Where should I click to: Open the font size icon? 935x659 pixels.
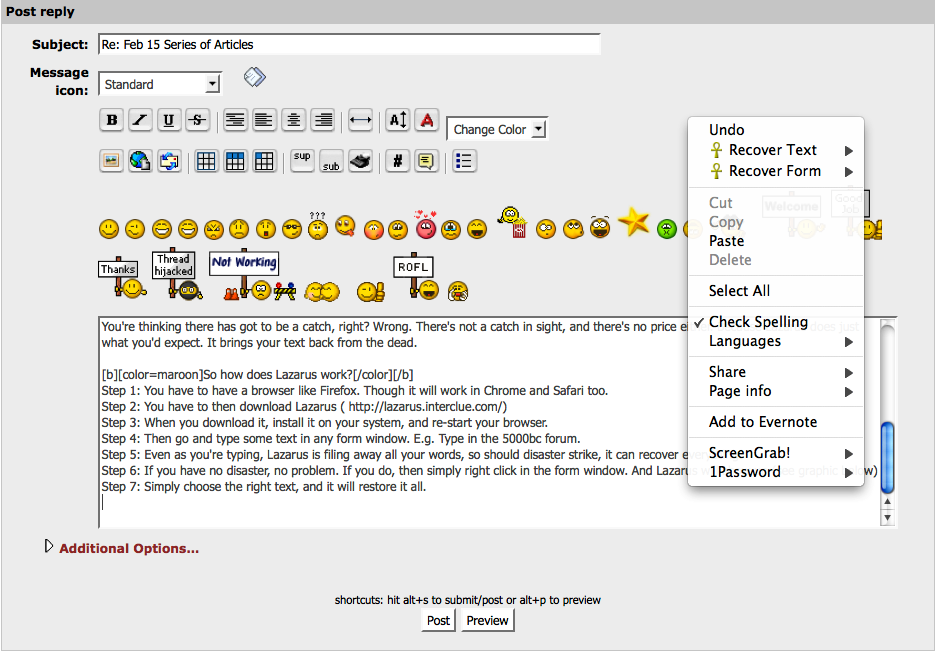(x=398, y=120)
